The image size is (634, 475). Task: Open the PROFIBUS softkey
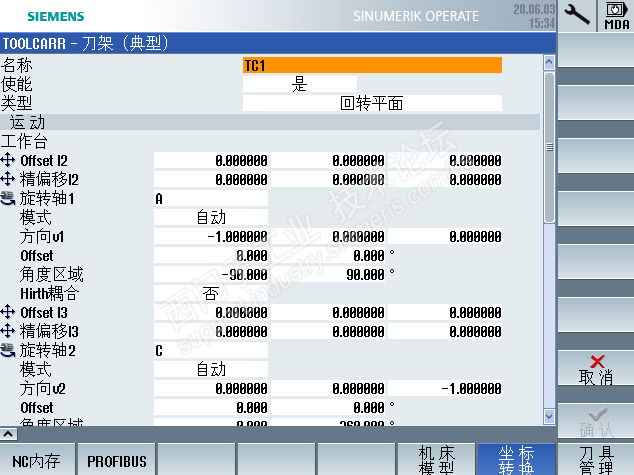[116, 460]
